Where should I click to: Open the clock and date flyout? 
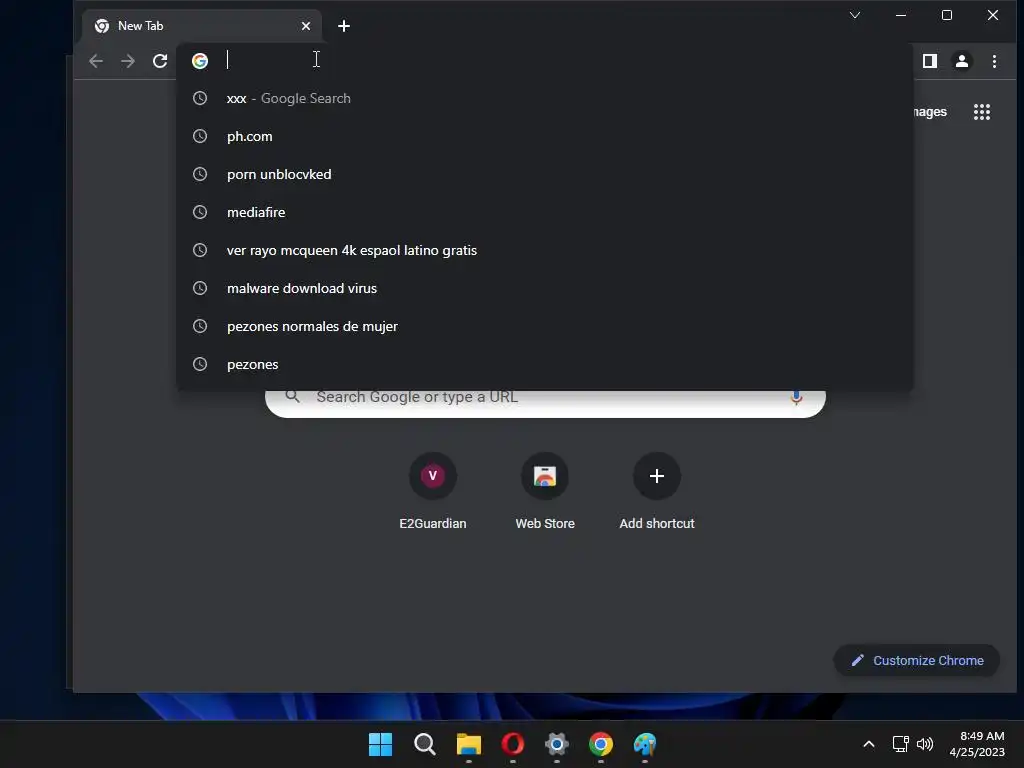977,744
